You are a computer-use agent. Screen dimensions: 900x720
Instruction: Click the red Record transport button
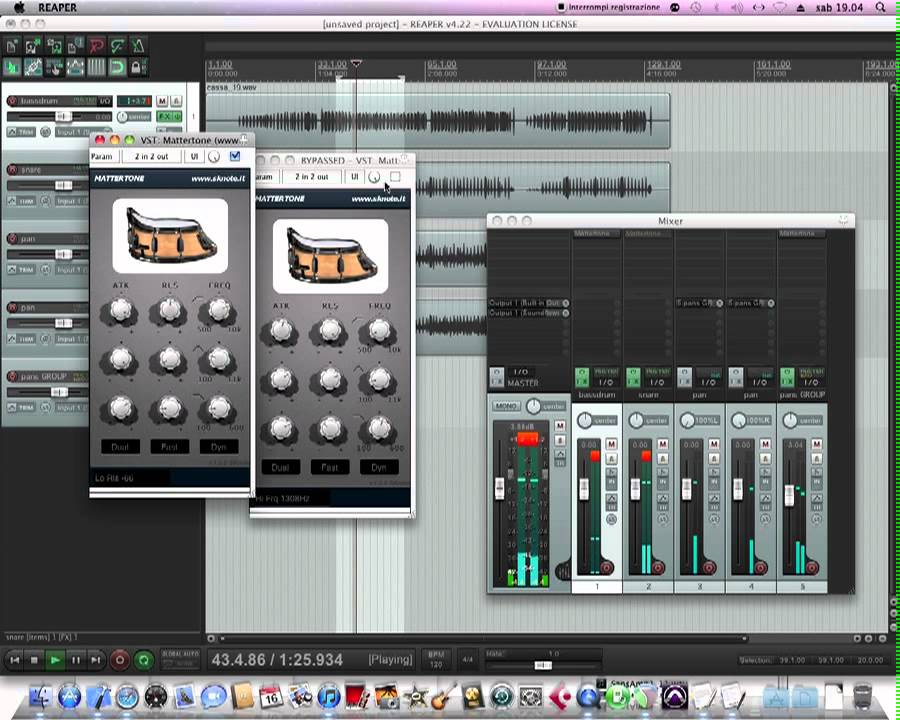[119, 660]
